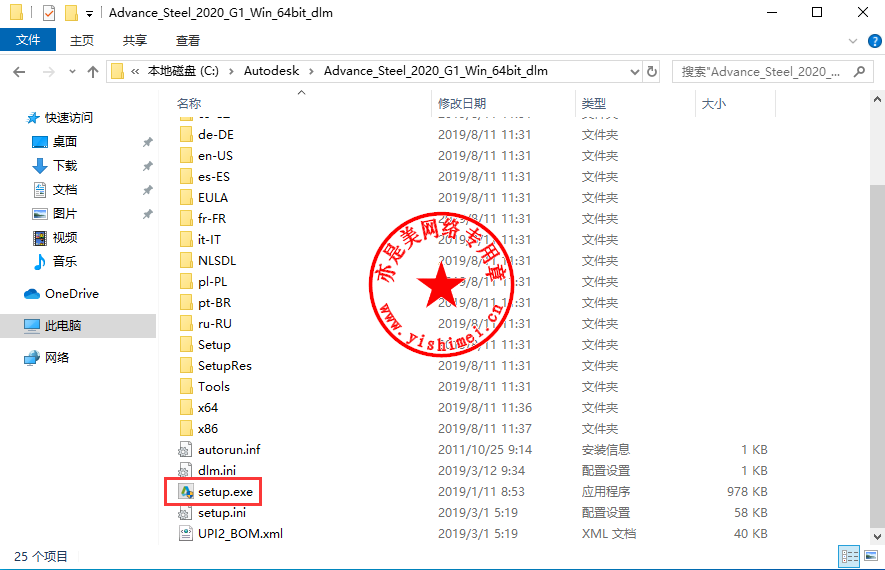
Task: Click the New Folder icon in title bar
Action: [72, 12]
